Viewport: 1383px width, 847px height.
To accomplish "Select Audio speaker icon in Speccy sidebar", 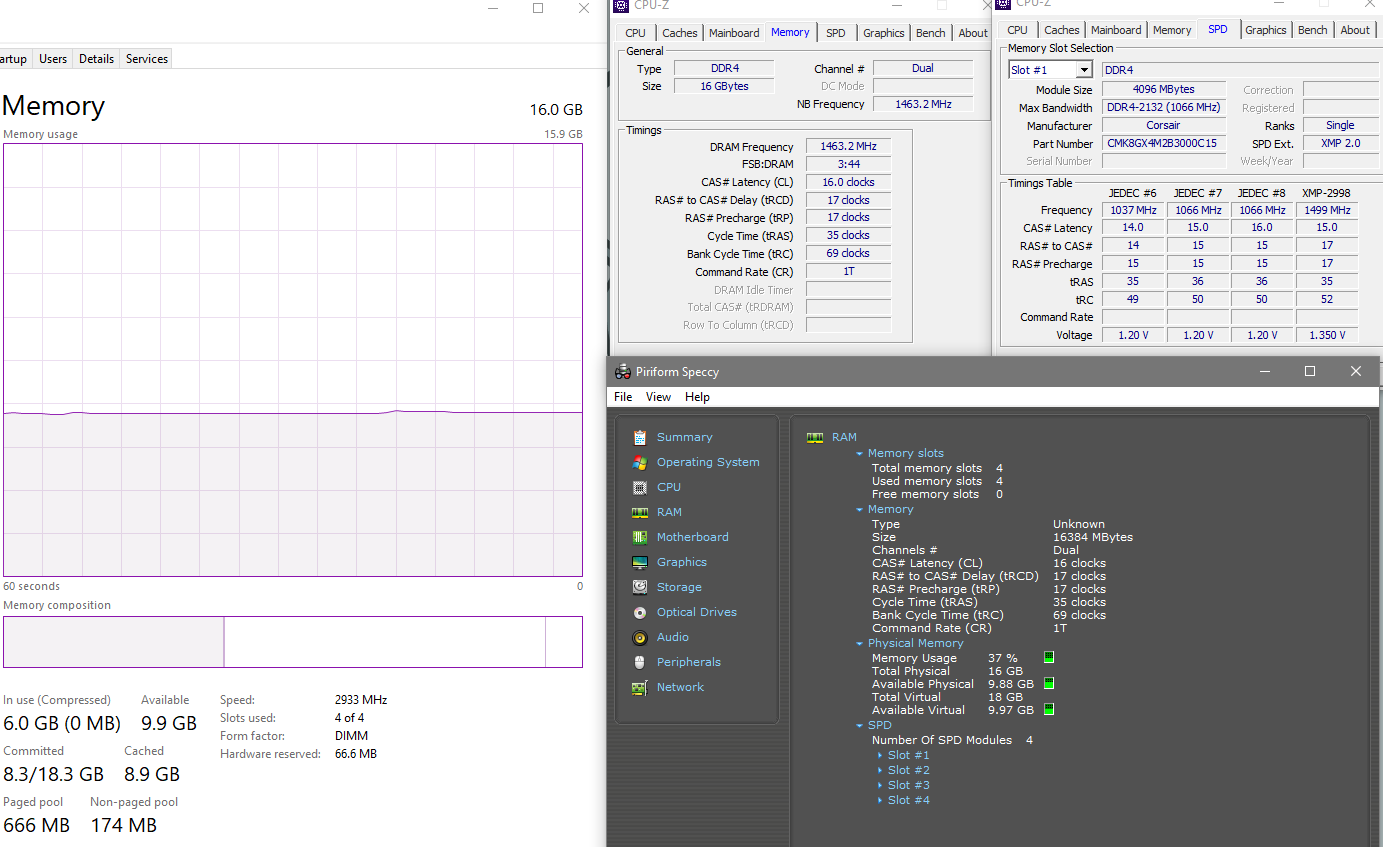I will [640, 637].
